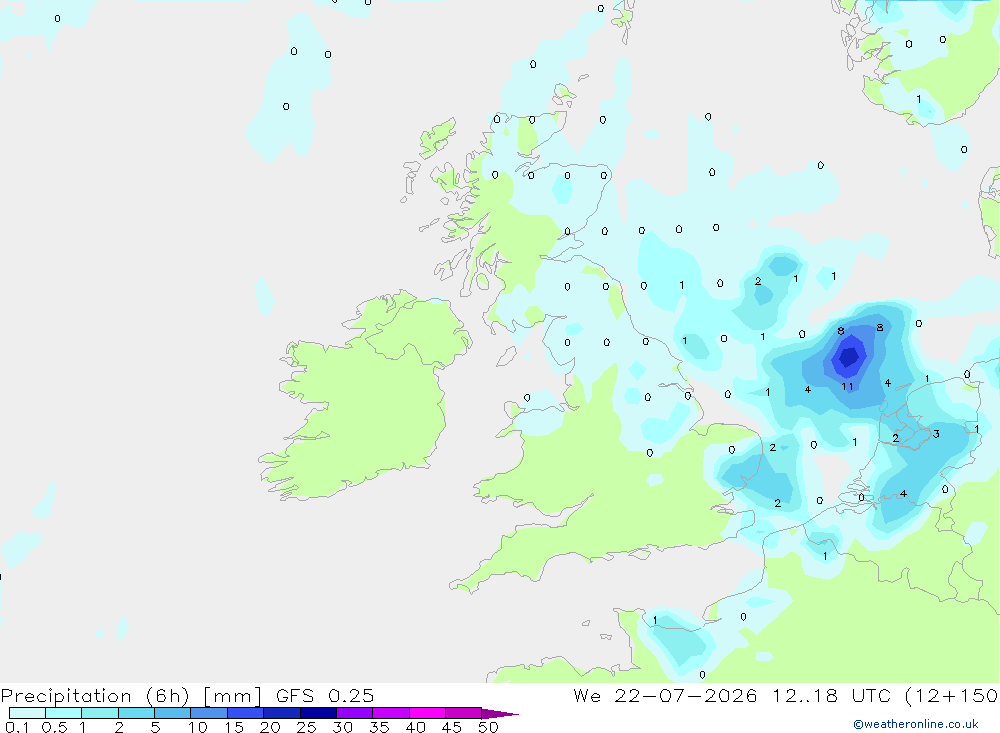Click the '12..18 UTC' time range text
Screen dimensions: 1000x733
[x=832, y=696]
